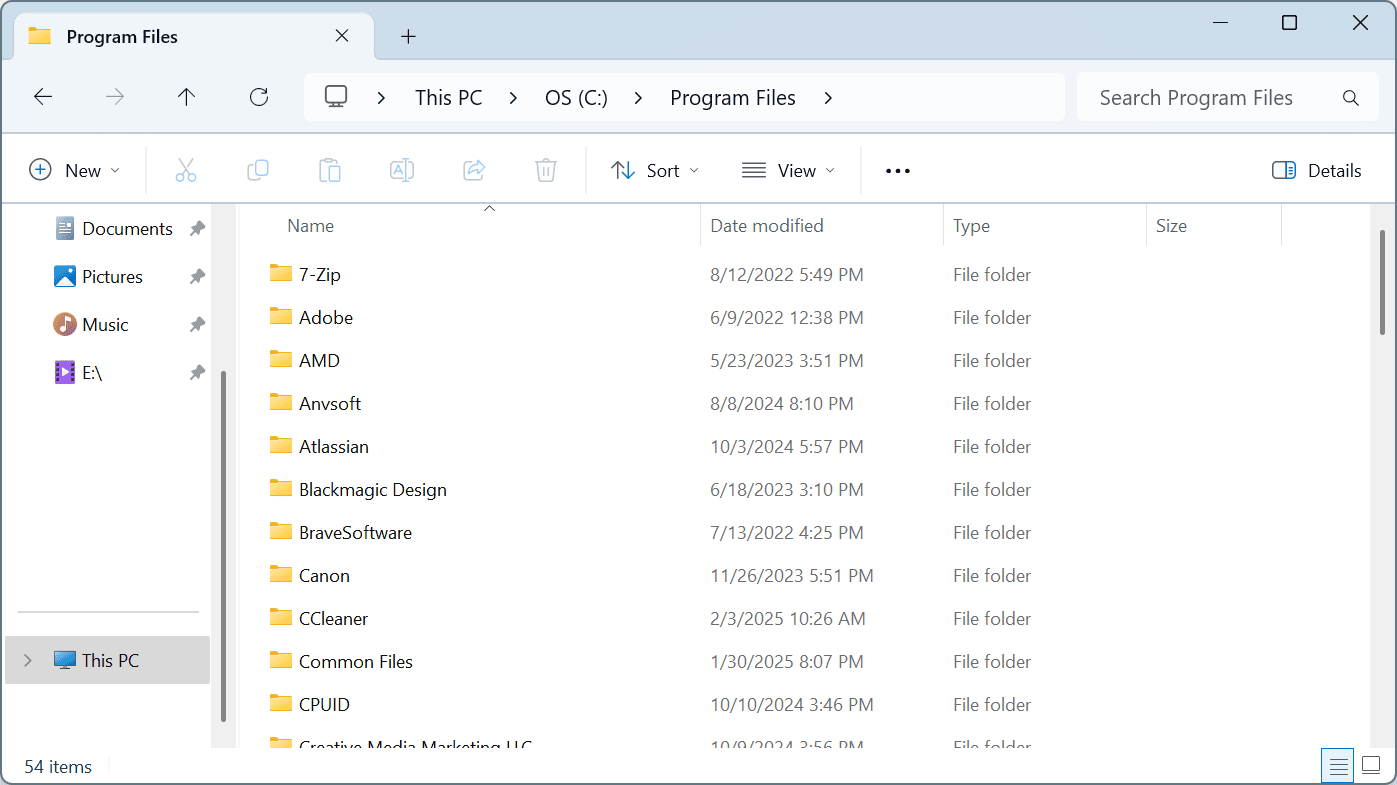Go back with the Back arrow
This screenshot has height=785, width=1397.
43,97
